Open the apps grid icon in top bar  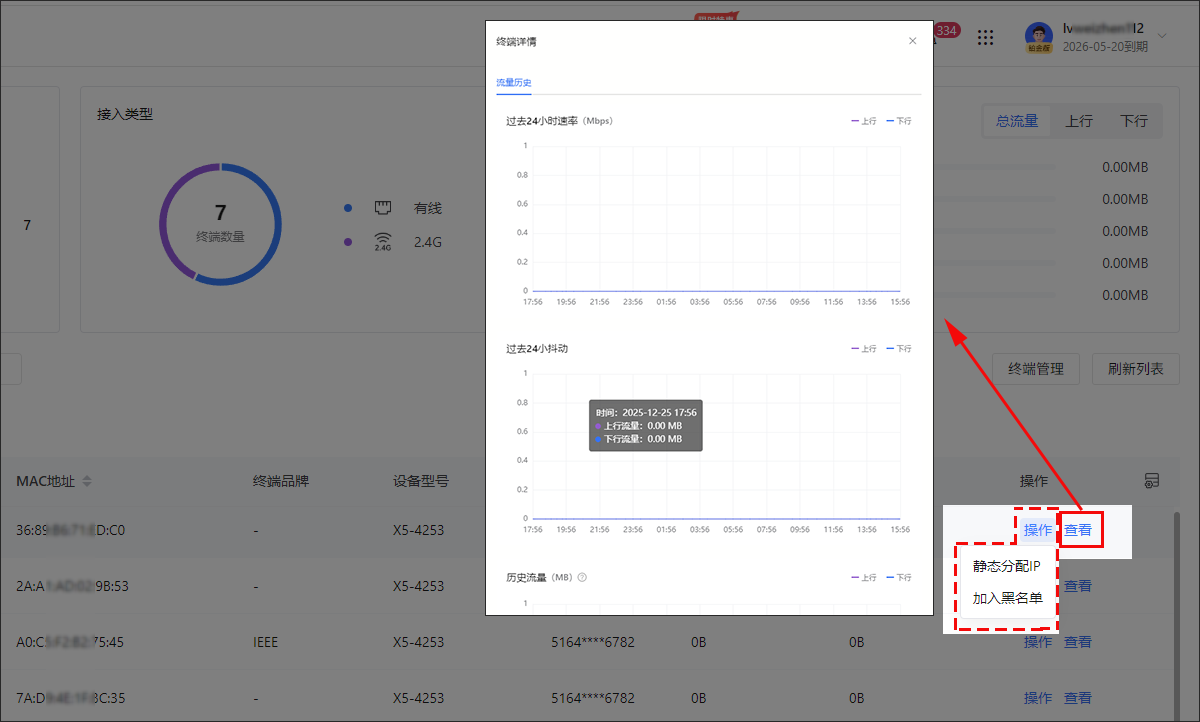click(x=986, y=38)
